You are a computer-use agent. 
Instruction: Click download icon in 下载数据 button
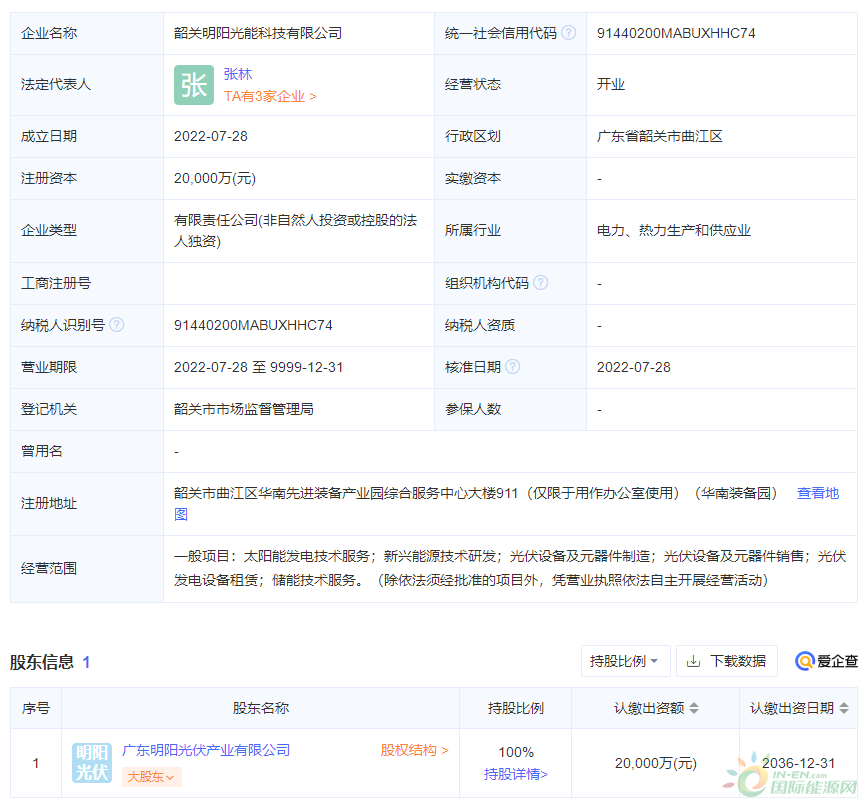694,661
